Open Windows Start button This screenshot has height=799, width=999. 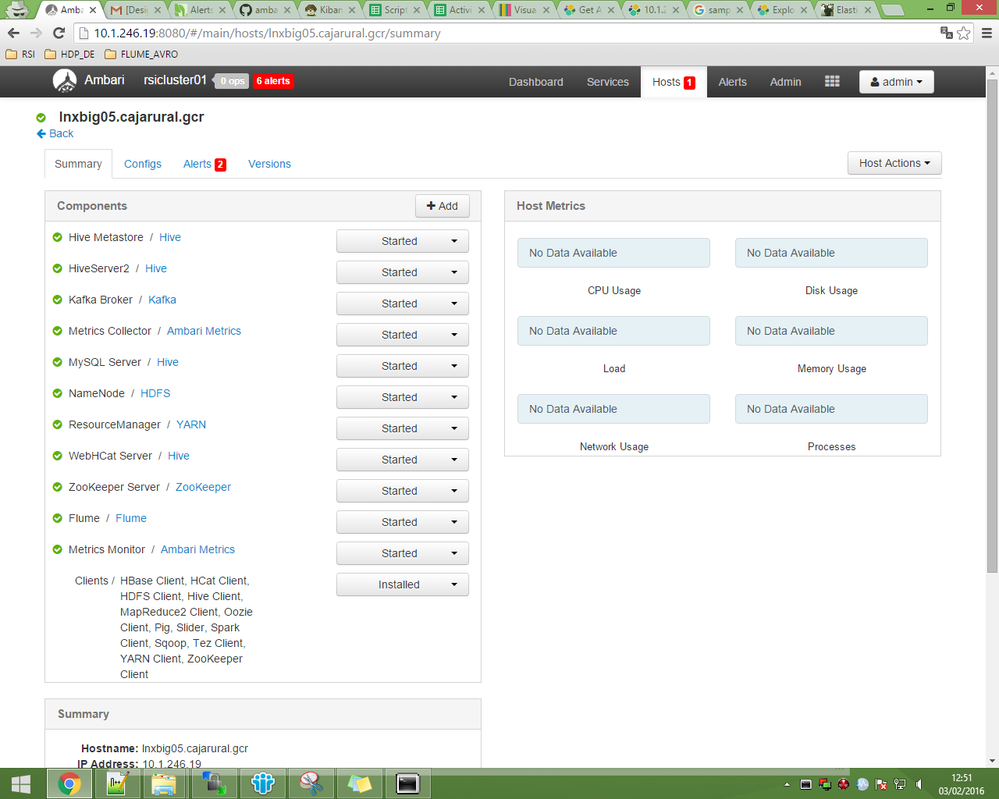tap(20, 784)
